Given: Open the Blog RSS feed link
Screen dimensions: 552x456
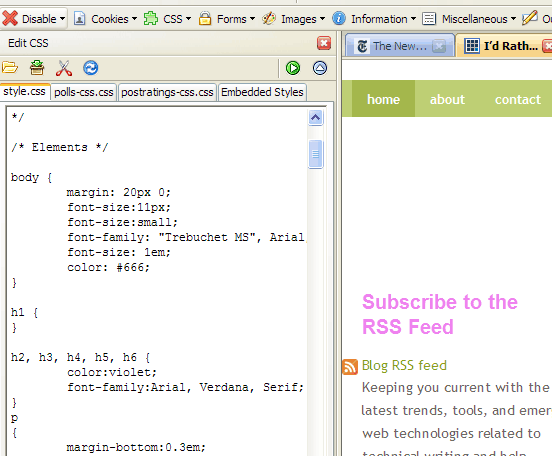Looking at the screenshot, I should [x=404, y=366].
